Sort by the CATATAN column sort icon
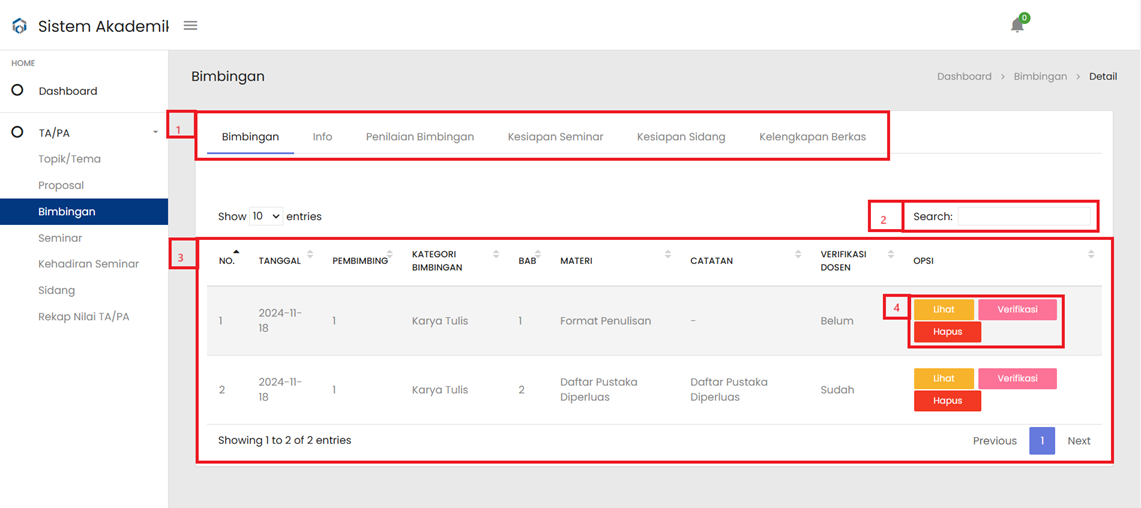1141x508 pixels. 799,254
